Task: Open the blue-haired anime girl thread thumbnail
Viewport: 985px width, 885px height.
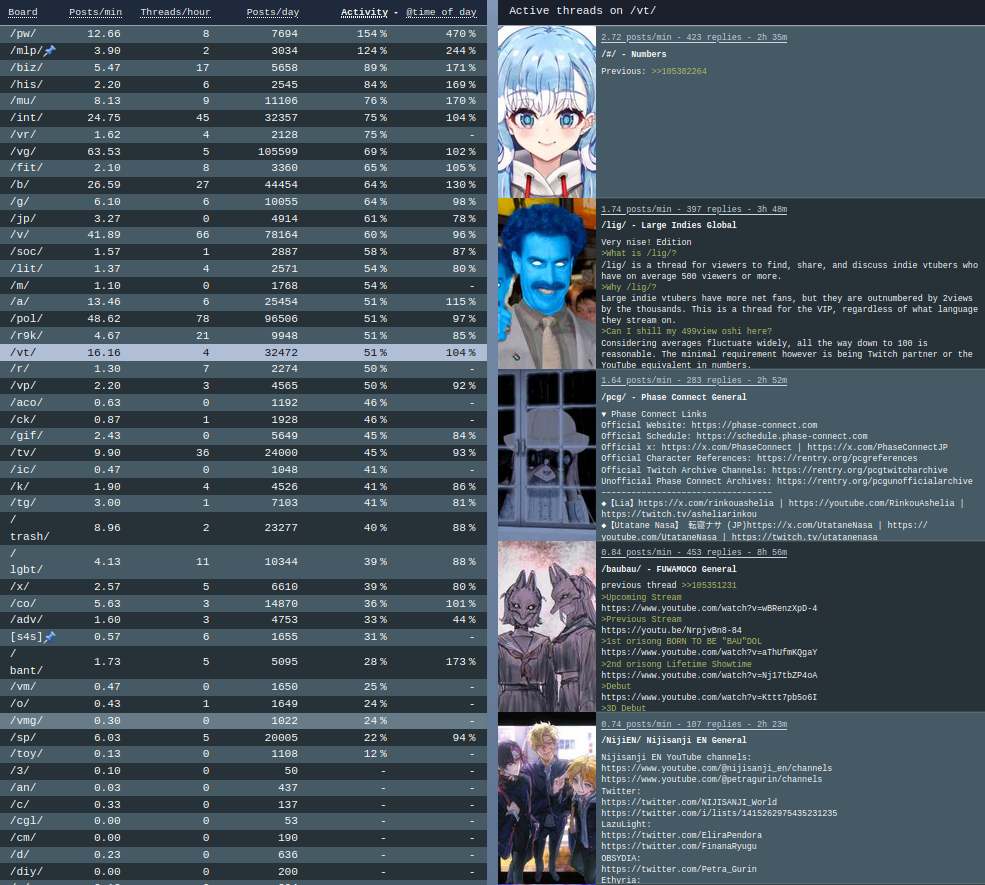Action: tap(547, 112)
